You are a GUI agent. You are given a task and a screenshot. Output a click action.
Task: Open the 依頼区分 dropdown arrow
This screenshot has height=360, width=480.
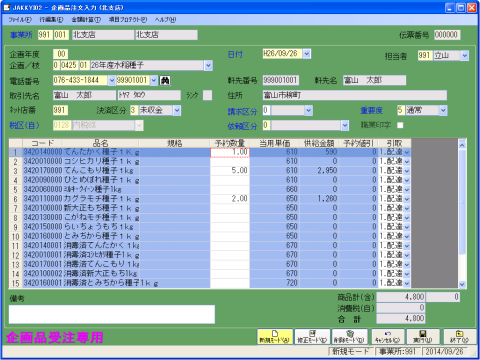[x=345, y=126]
